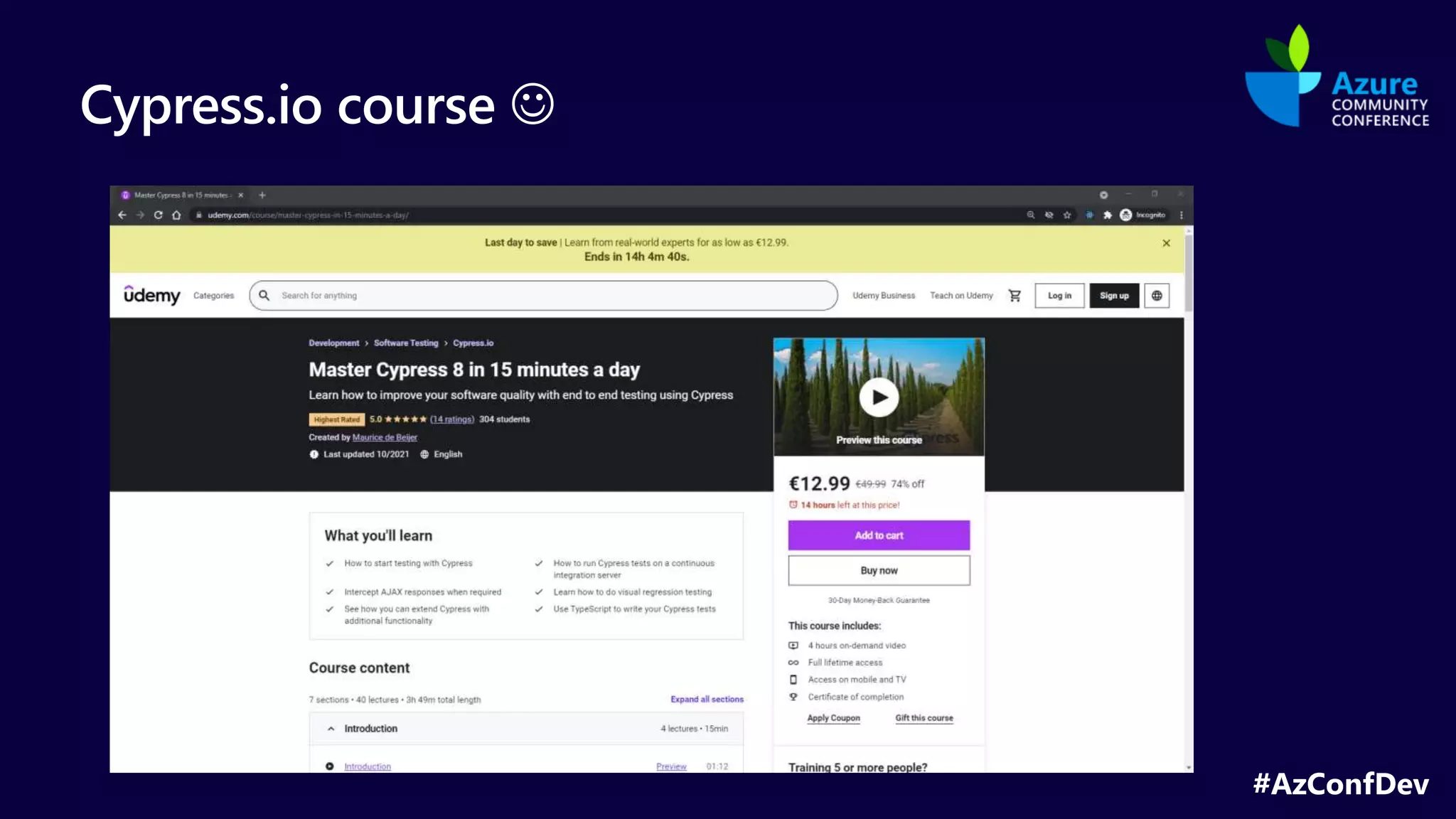The width and height of the screenshot is (1456, 819).
Task: Play the course preview video
Action: pos(879,397)
